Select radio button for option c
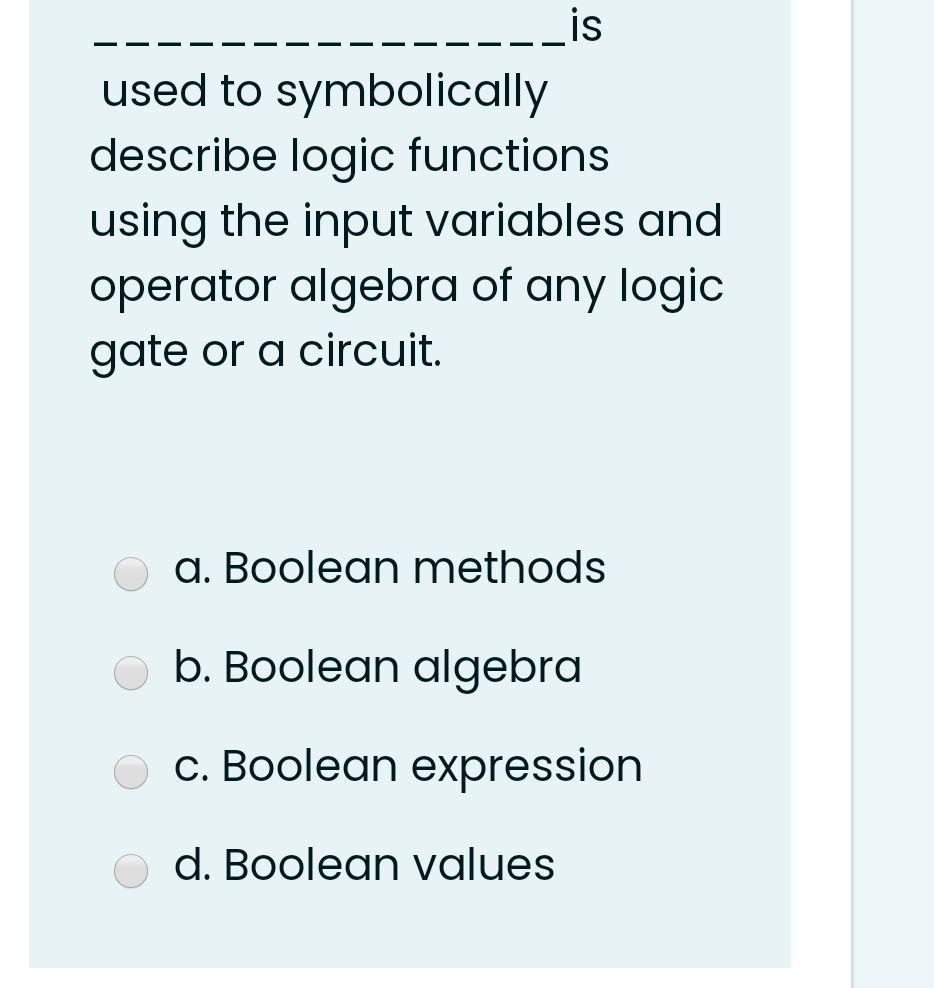 130,771
